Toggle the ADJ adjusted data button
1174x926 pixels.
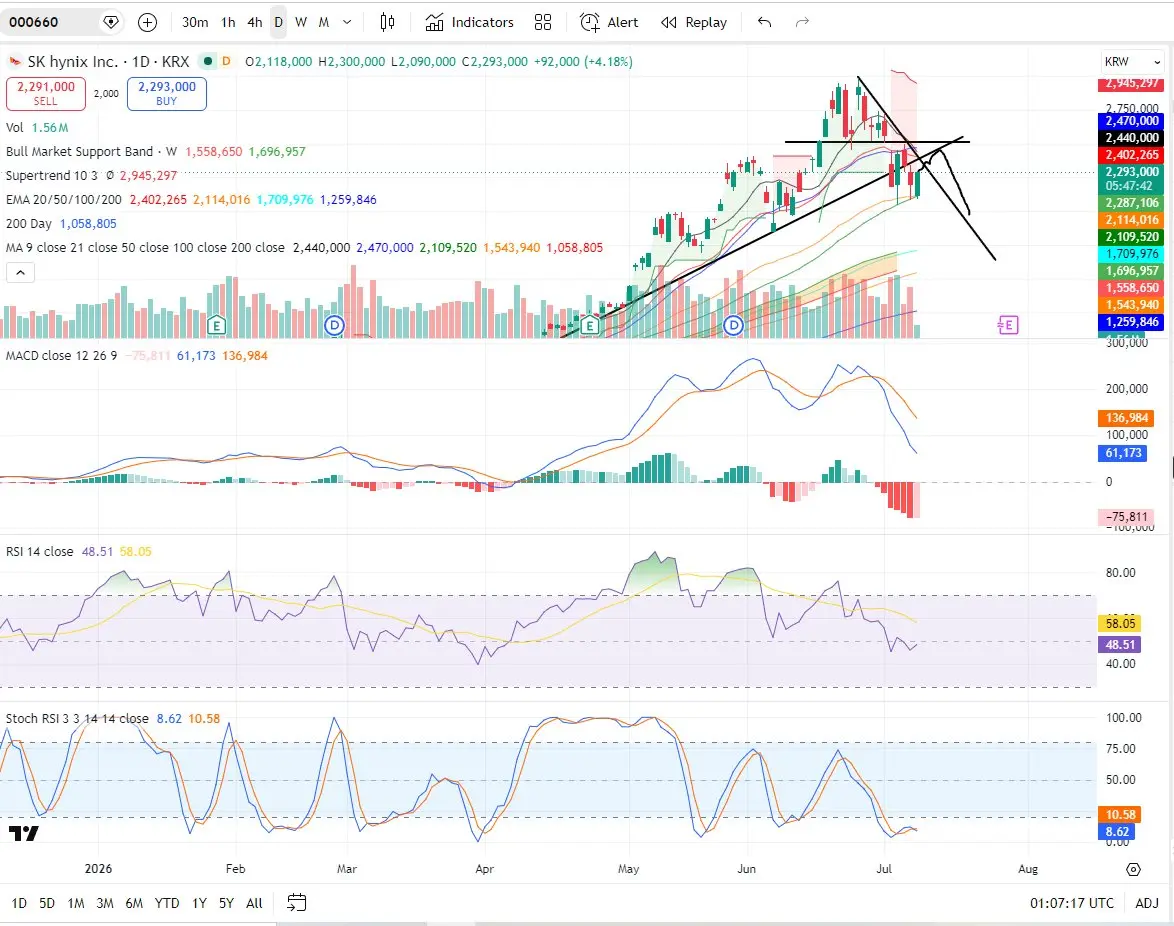tap(1147, 903)
